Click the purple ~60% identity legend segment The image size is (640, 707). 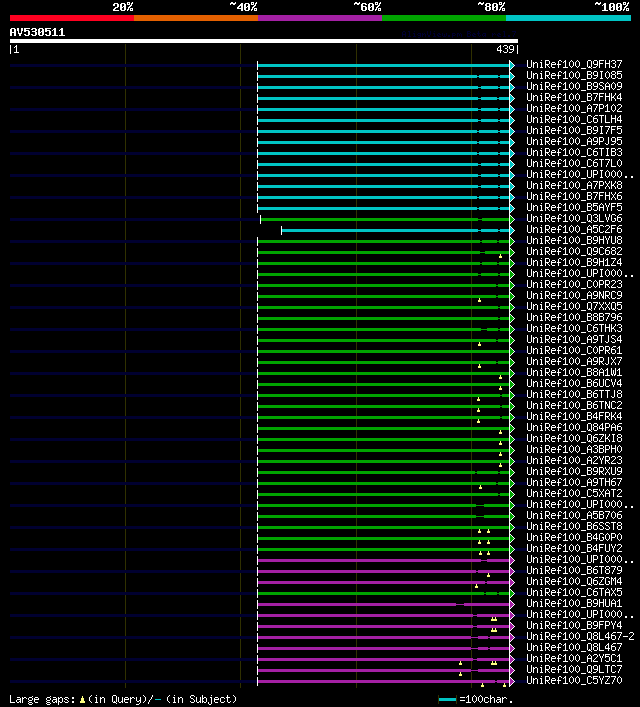click(x=320, y=18)
